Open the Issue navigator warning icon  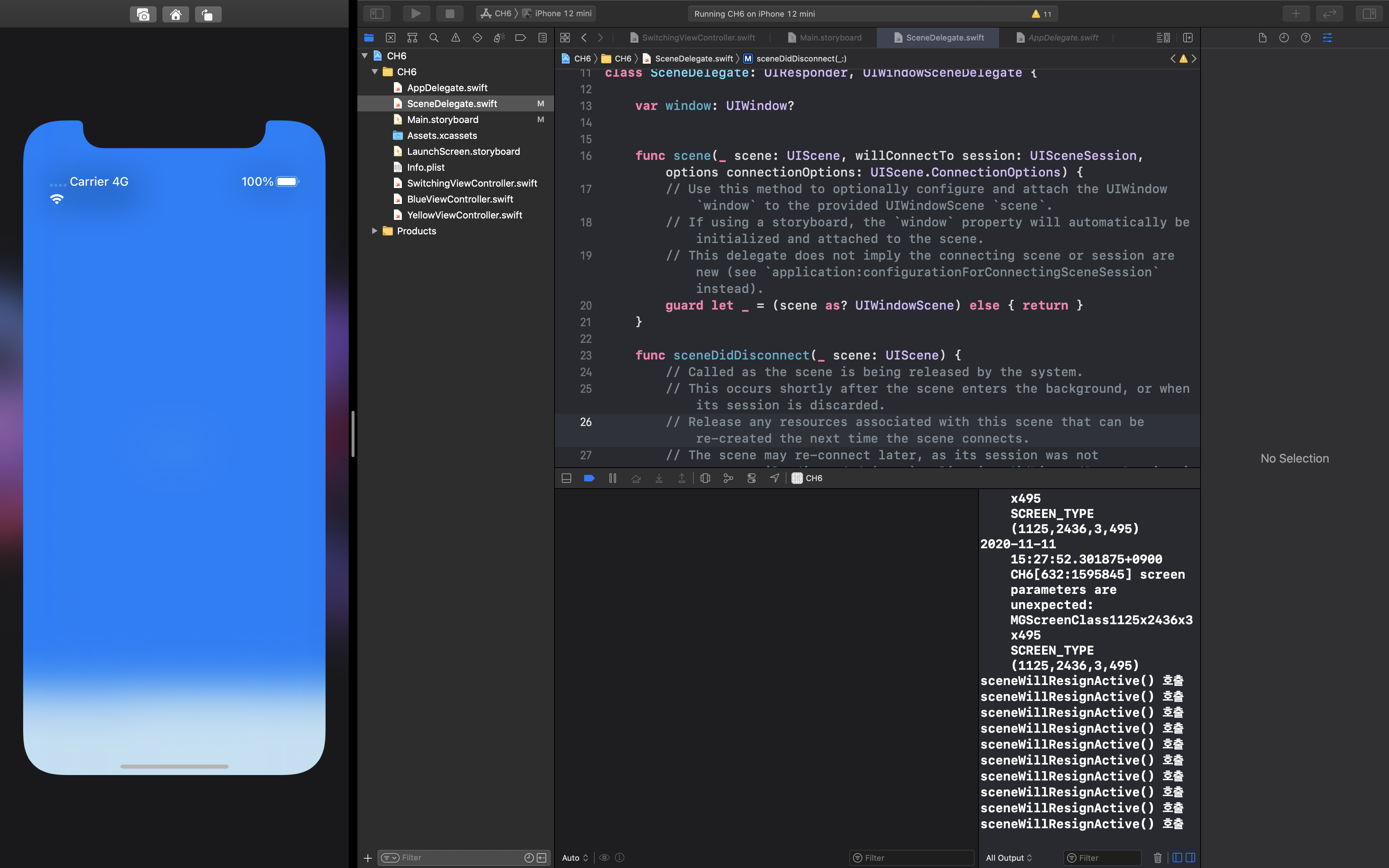(456, 38)
